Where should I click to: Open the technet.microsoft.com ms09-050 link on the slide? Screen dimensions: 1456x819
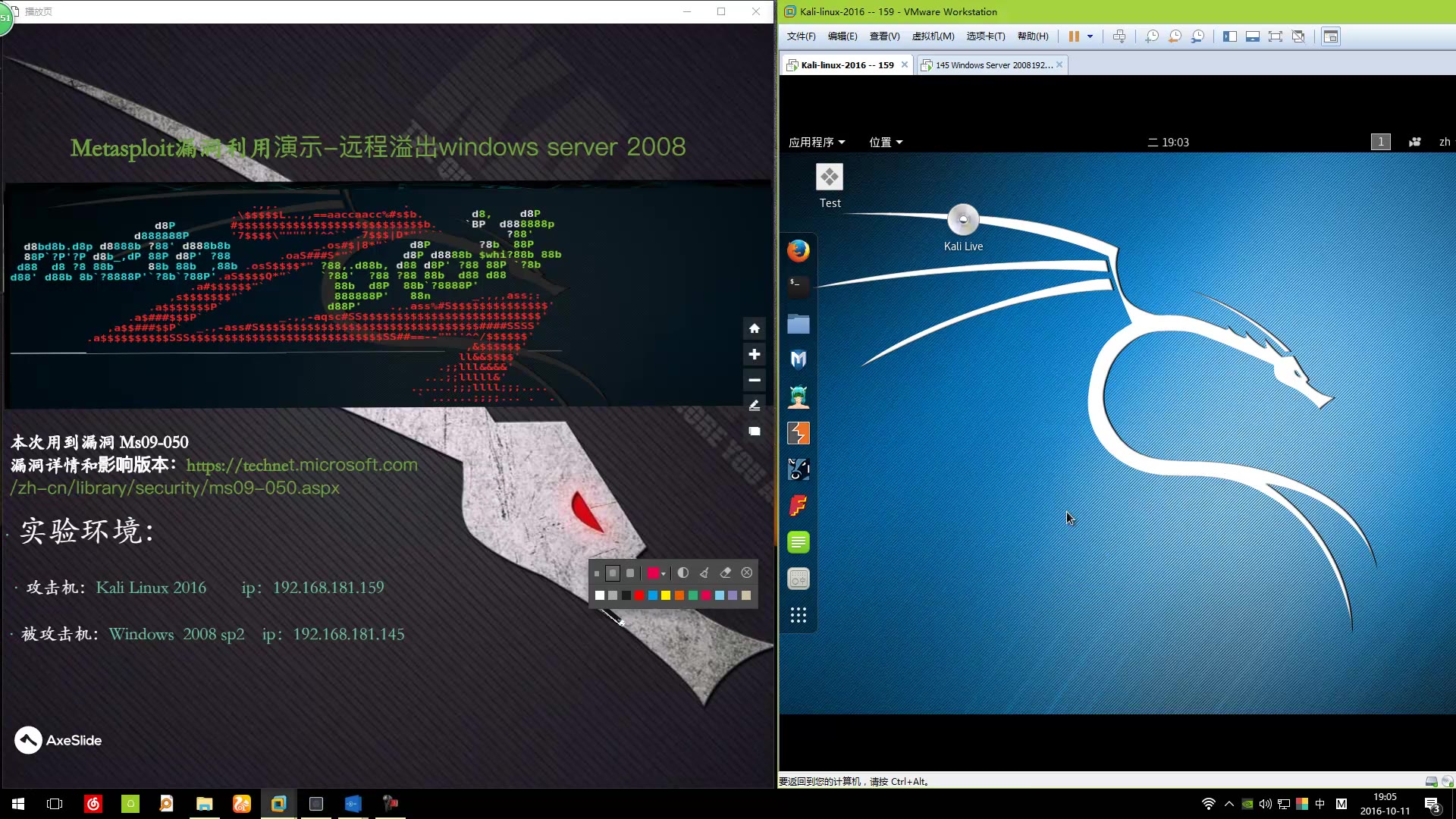tap(215, 476)
